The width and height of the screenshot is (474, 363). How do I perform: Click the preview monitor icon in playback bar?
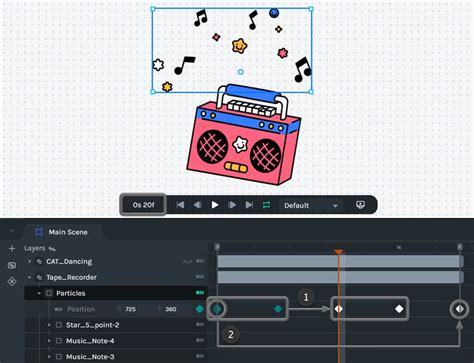[360, 205]
